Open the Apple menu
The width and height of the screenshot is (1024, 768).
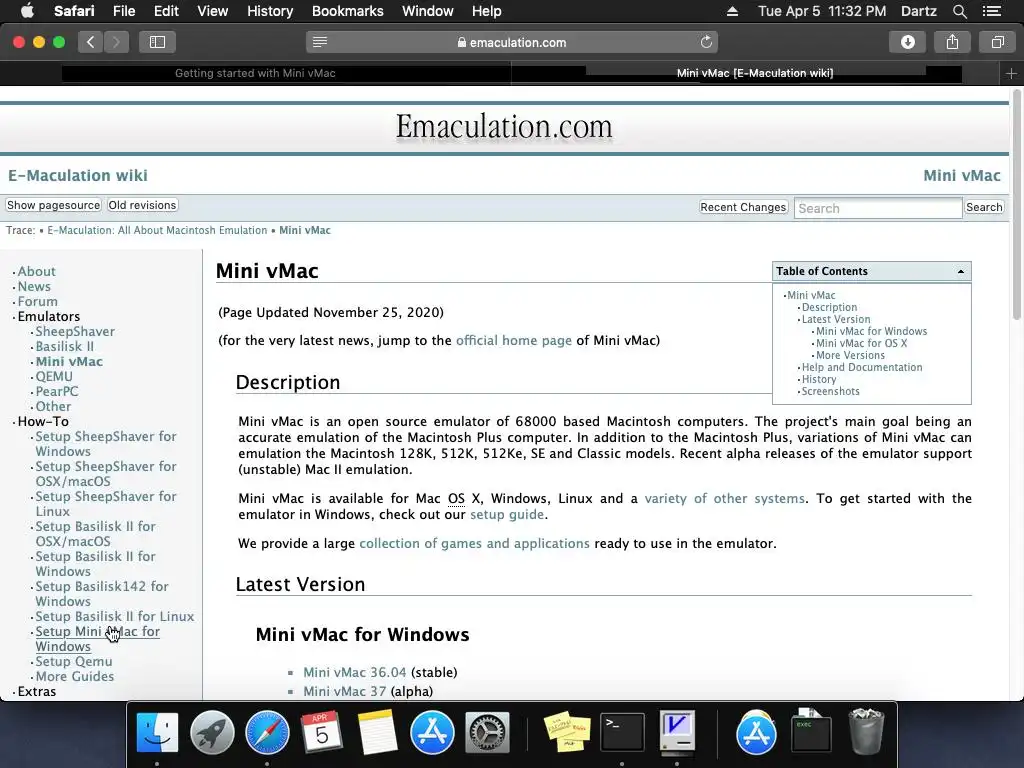[27, 11]
